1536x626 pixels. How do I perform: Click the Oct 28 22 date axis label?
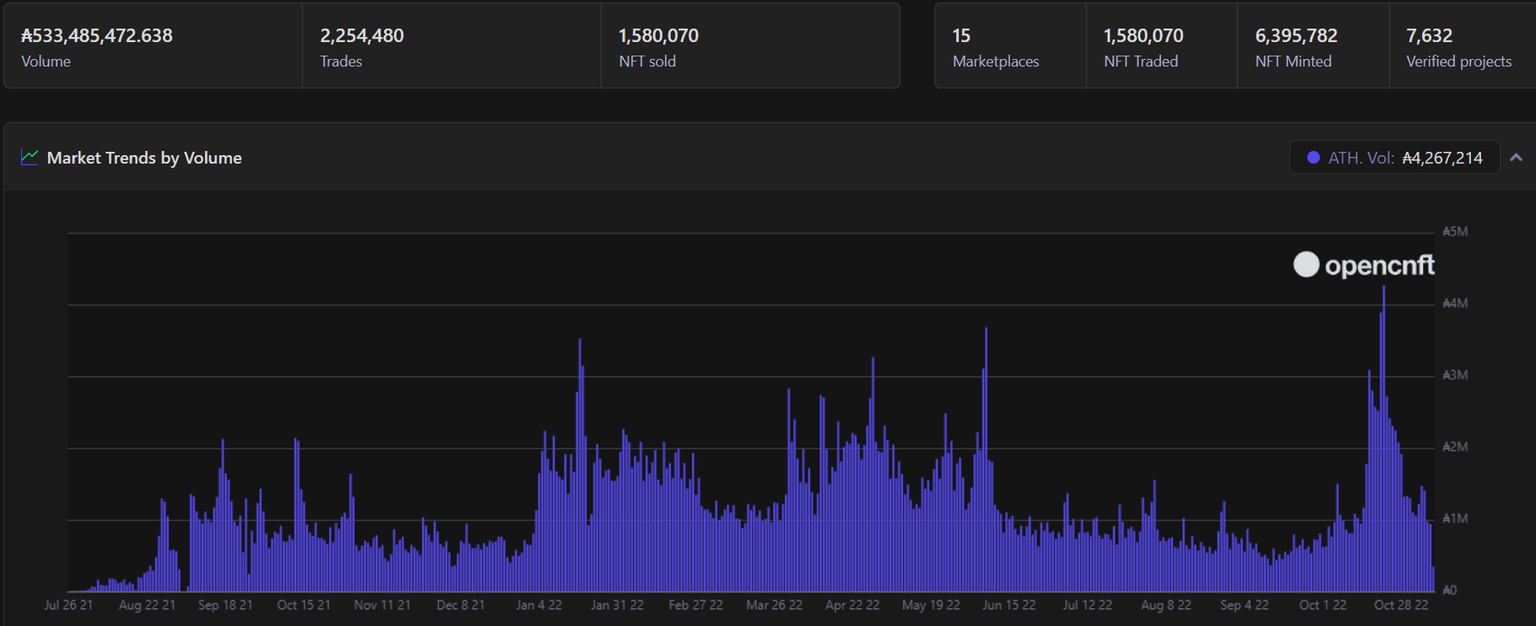[1401, 605]
